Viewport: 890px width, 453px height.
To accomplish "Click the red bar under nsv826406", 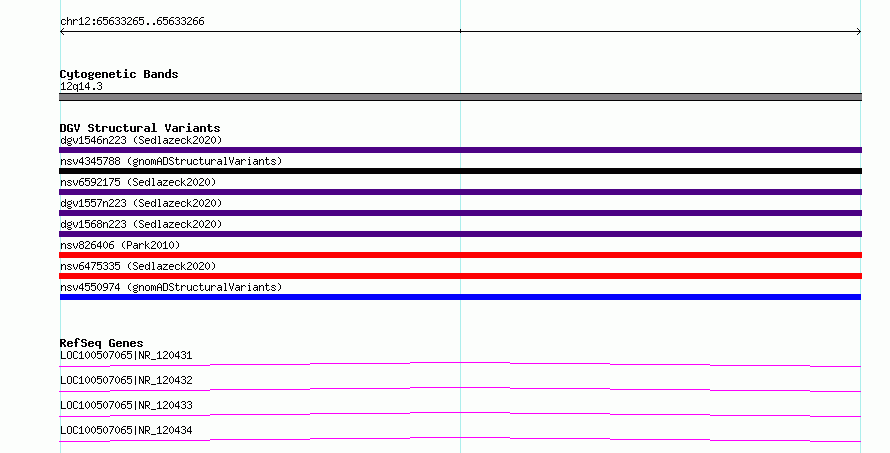I will point(460,255).
